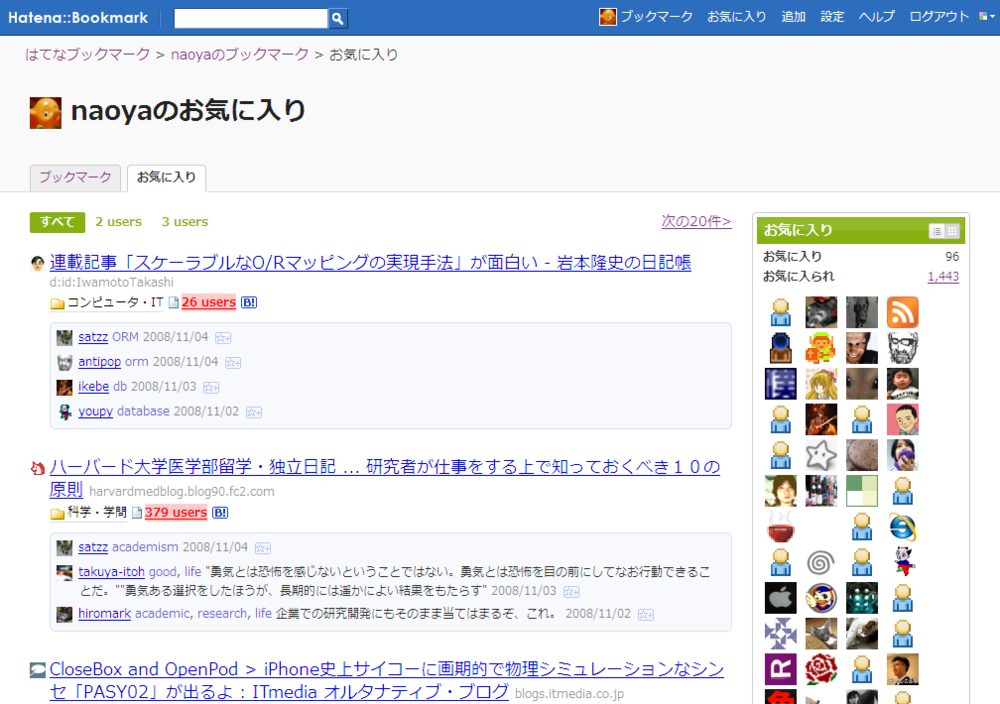Open antipop's user link
Image resolution: width=1000 pixels, height=704 pixels.
click(99, 362)
